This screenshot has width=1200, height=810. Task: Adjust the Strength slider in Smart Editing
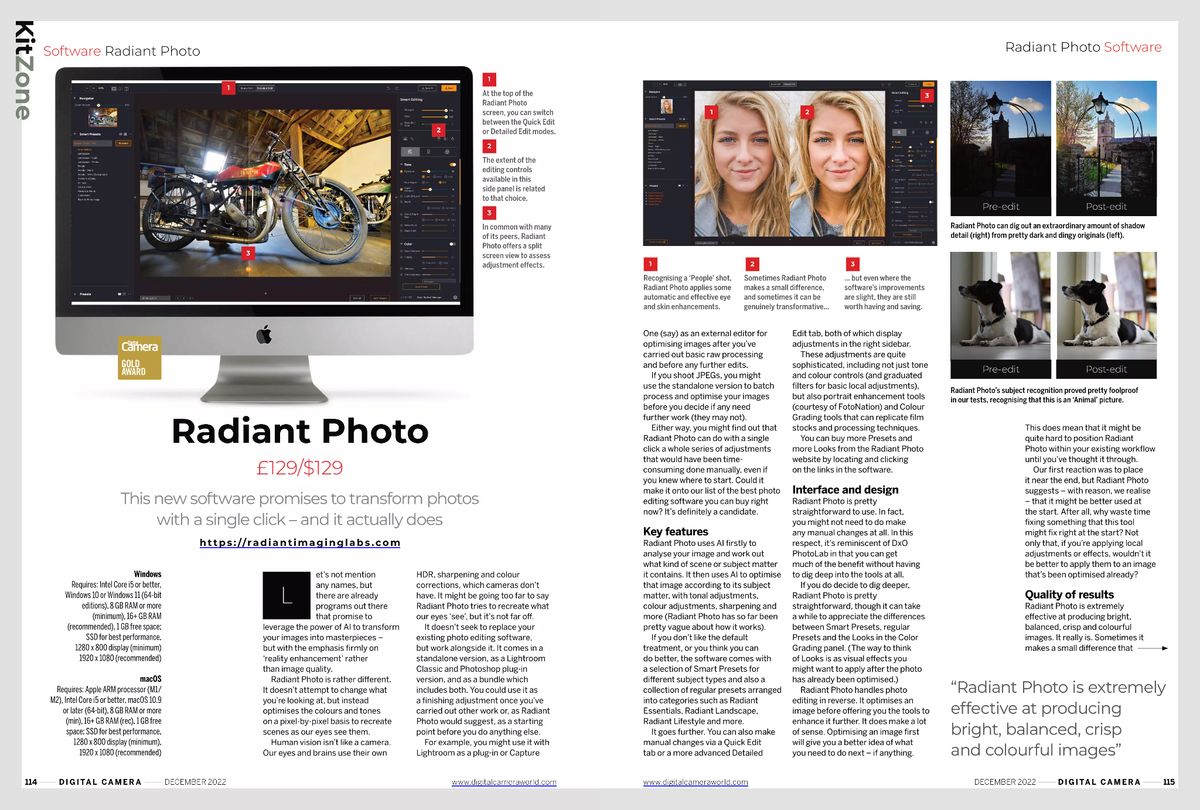[438, 110]
